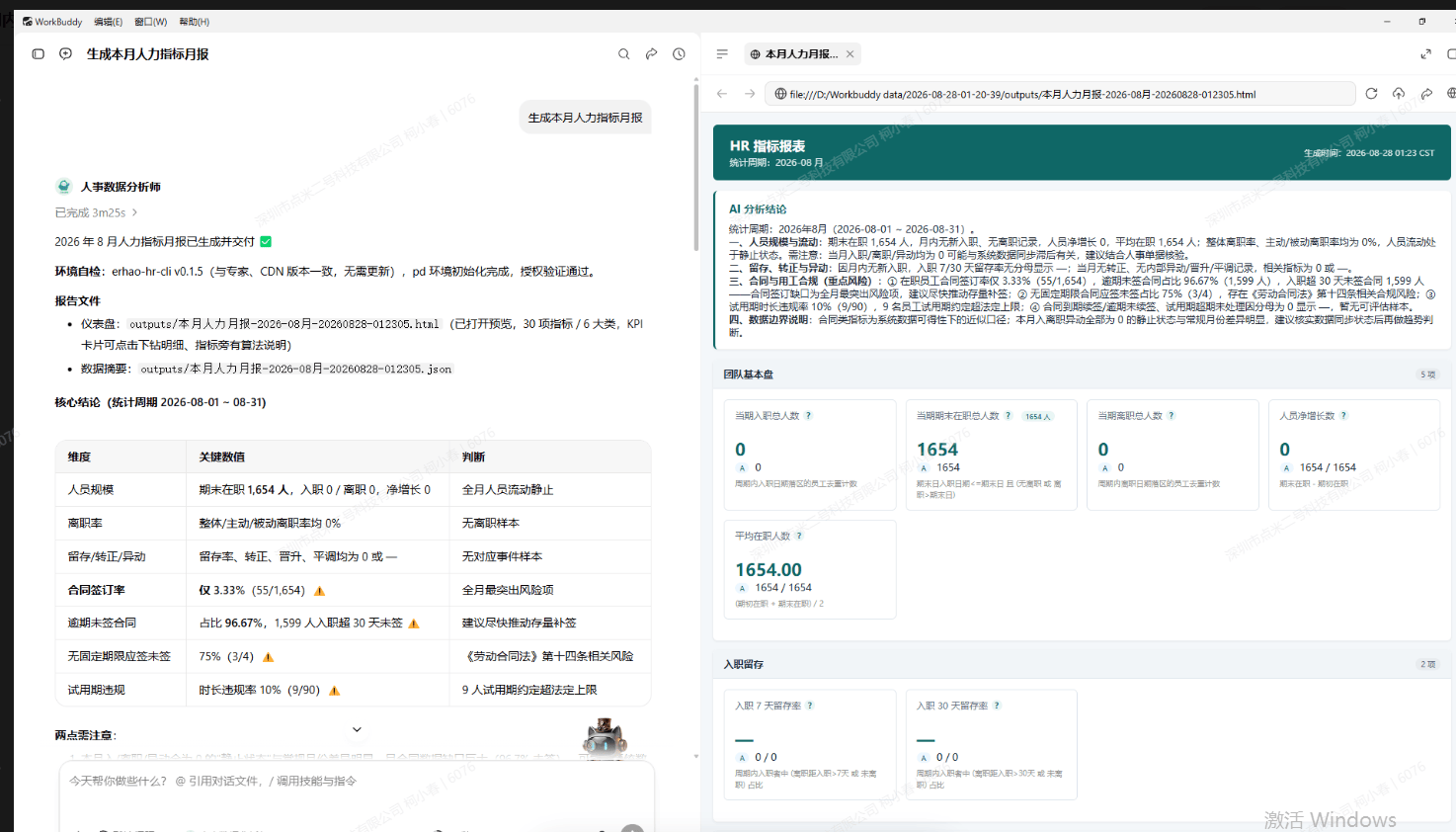1456x832 pixels.
Task: Click help icon next to 入职 30 天留存率
Action: click(x=997, y=706)
